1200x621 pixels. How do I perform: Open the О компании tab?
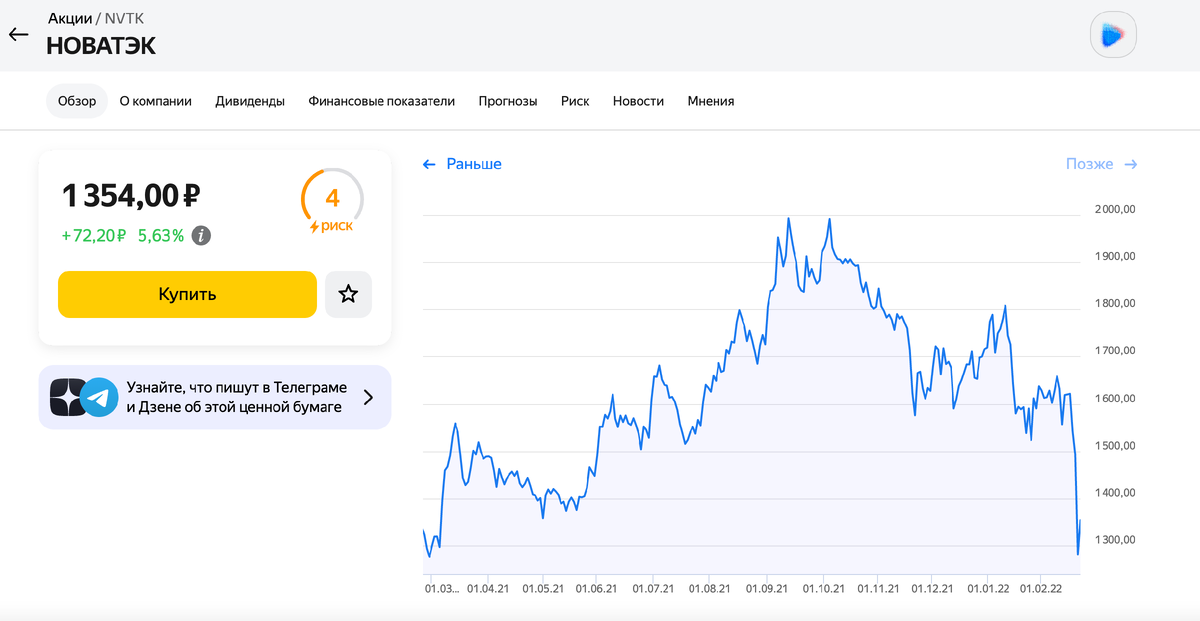click(x=156, y=101)
